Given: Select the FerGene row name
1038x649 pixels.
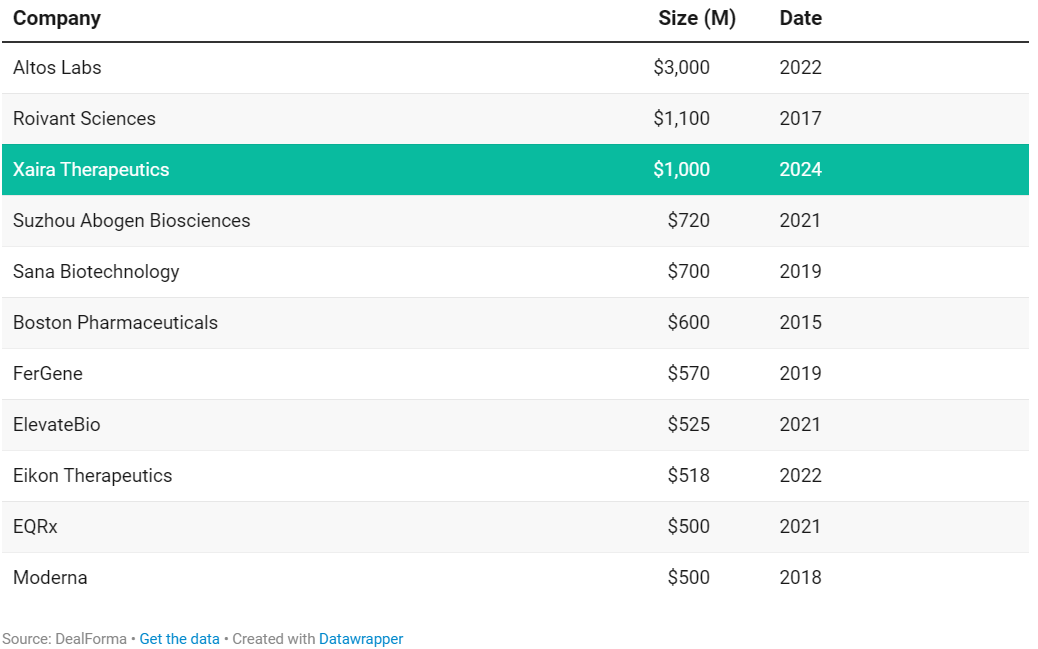Looking at the screenshot, I should pyautogui.click(x=48, y=374).
